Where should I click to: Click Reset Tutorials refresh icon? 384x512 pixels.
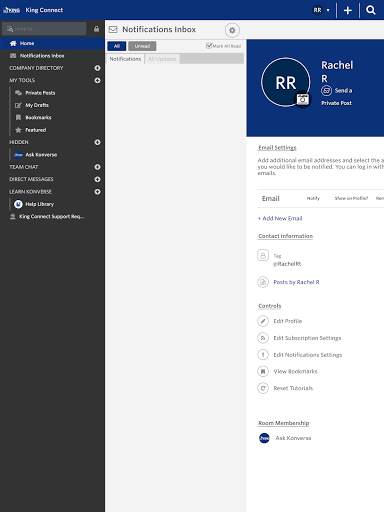(x=263, y=388)
